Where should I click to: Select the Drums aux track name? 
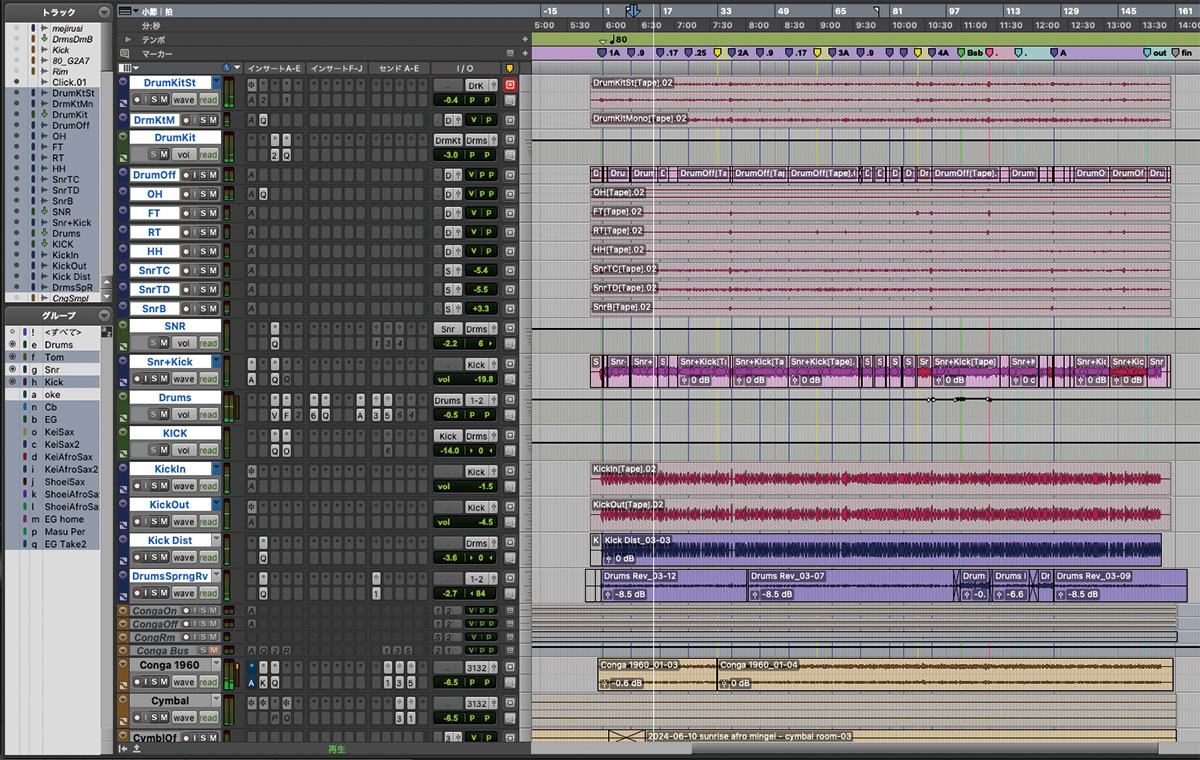click(174, 397)
